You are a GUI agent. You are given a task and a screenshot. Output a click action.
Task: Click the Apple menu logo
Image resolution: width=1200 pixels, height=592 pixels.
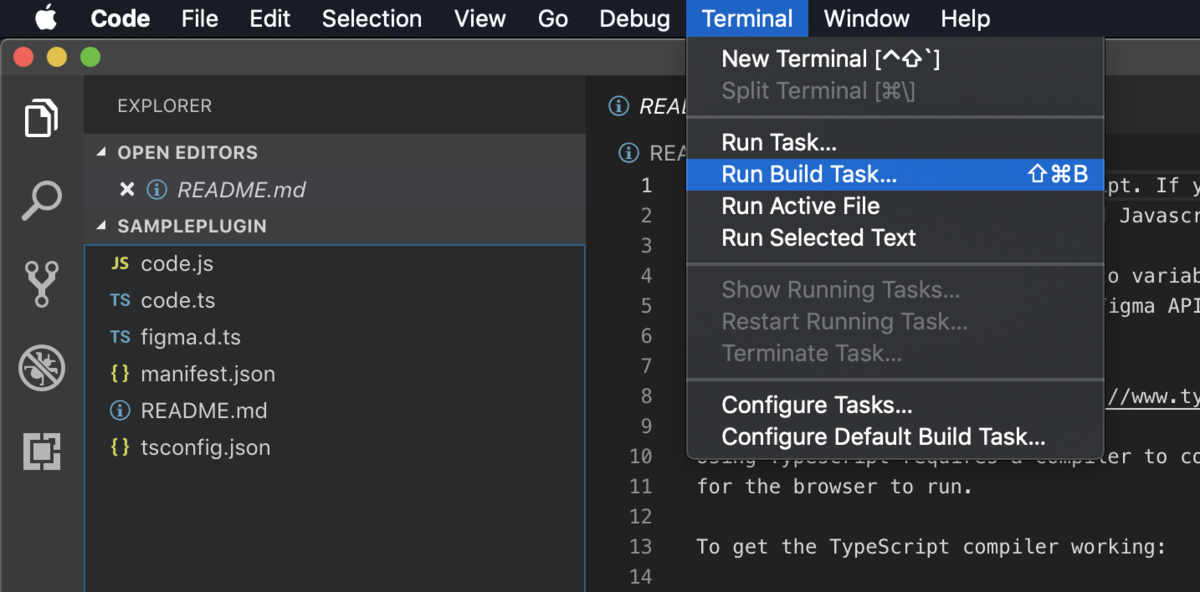point(46,18)
